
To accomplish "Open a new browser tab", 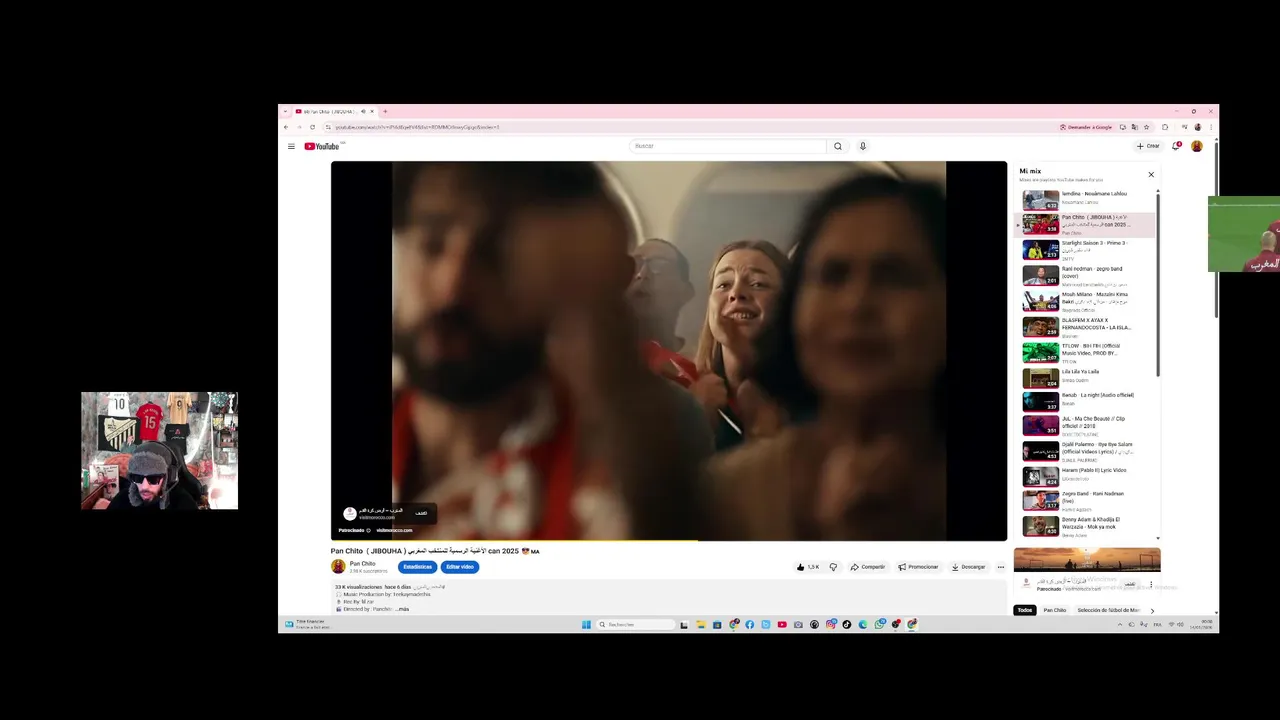I will pos(385,111).
